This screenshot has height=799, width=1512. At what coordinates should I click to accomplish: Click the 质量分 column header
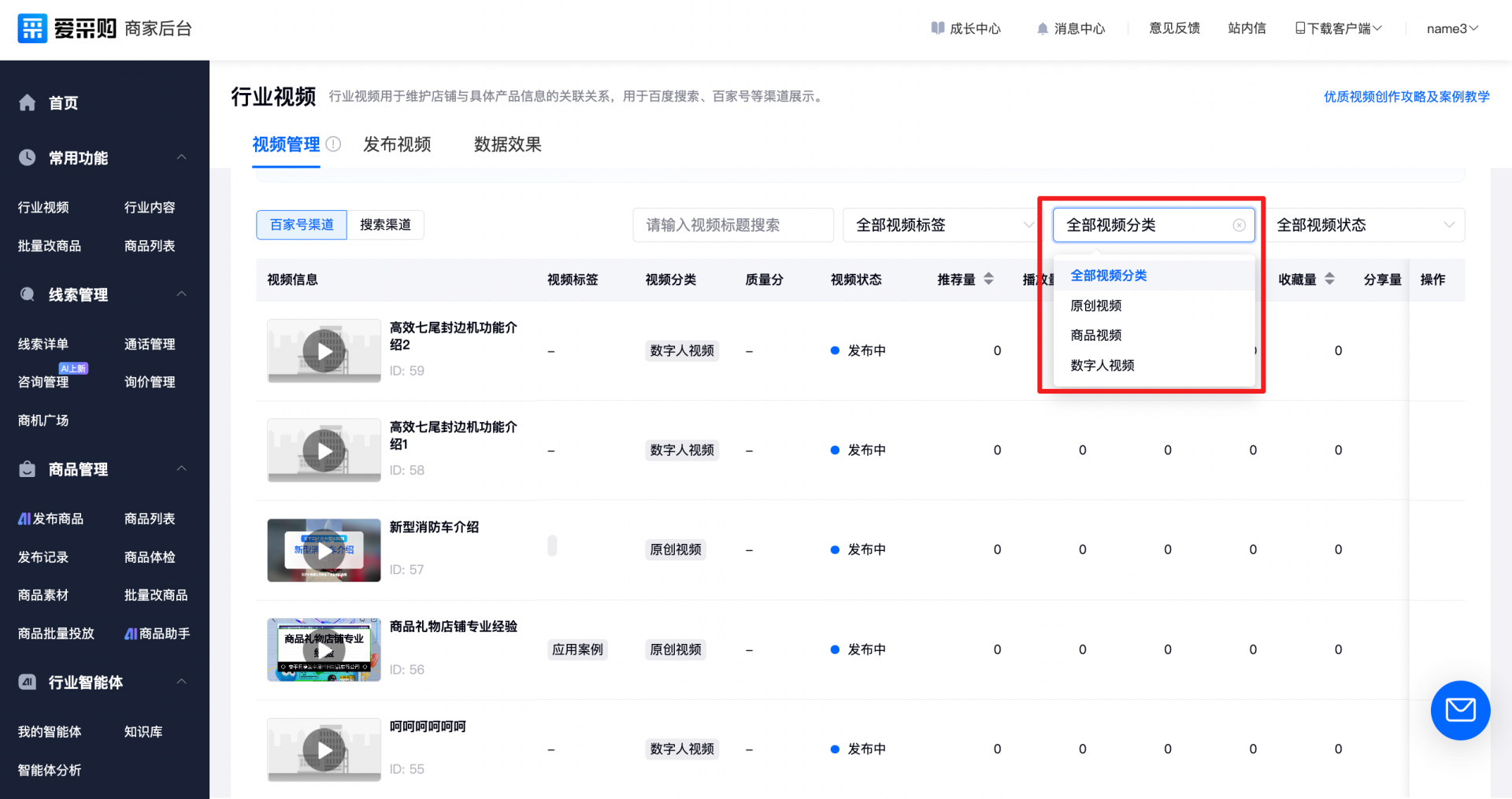(x=764, y=279)
